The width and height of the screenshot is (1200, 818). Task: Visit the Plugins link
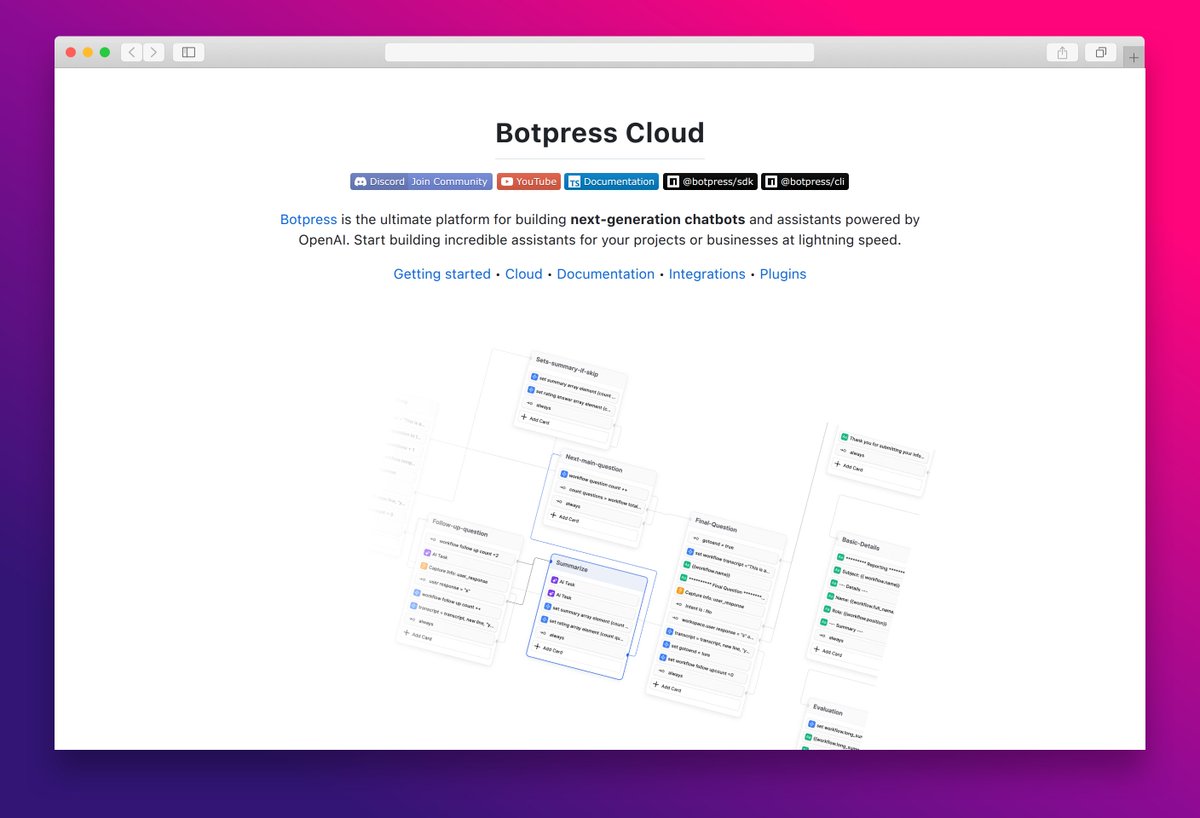coord(783,273)
